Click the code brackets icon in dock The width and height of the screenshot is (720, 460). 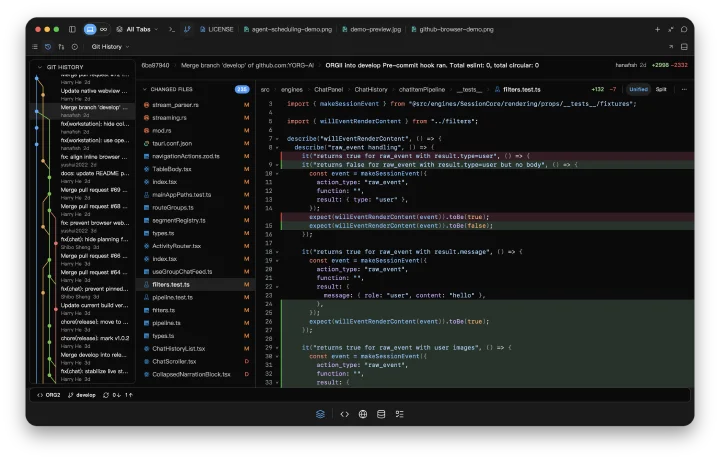[344, 414]
